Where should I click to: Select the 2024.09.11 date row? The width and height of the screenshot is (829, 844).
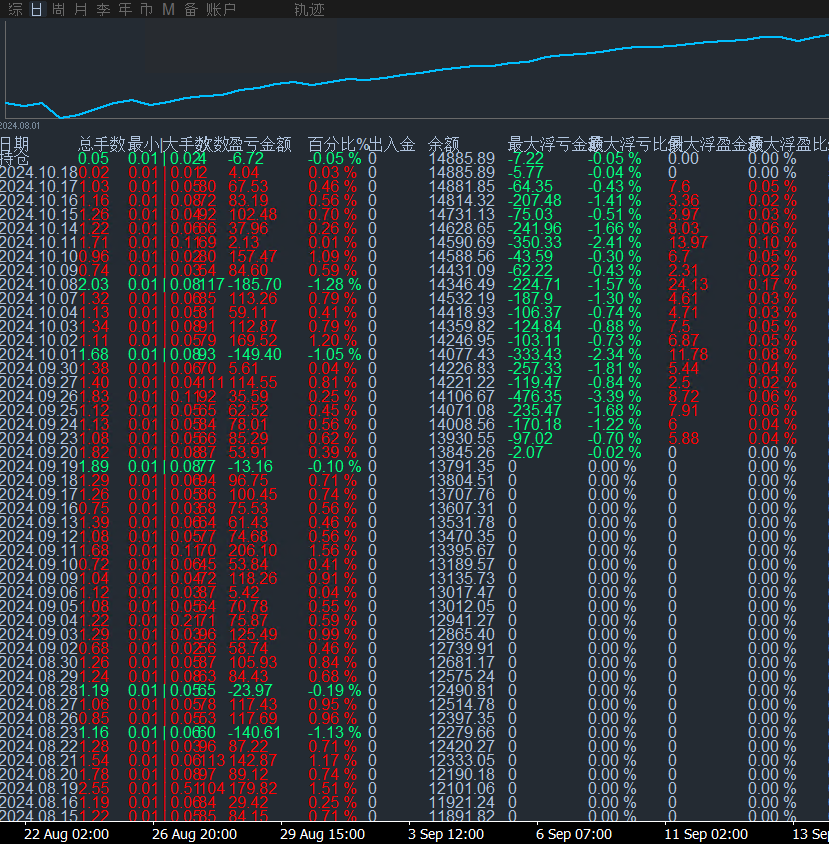tap(39, 550)
